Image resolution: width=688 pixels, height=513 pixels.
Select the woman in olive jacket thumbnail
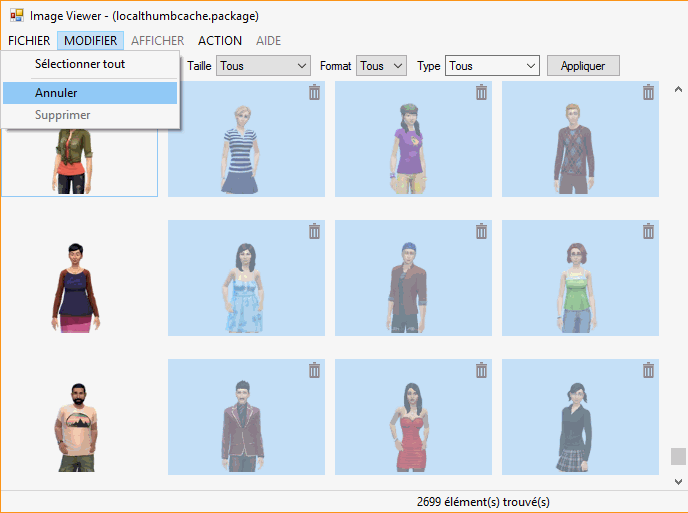(79, 163)
